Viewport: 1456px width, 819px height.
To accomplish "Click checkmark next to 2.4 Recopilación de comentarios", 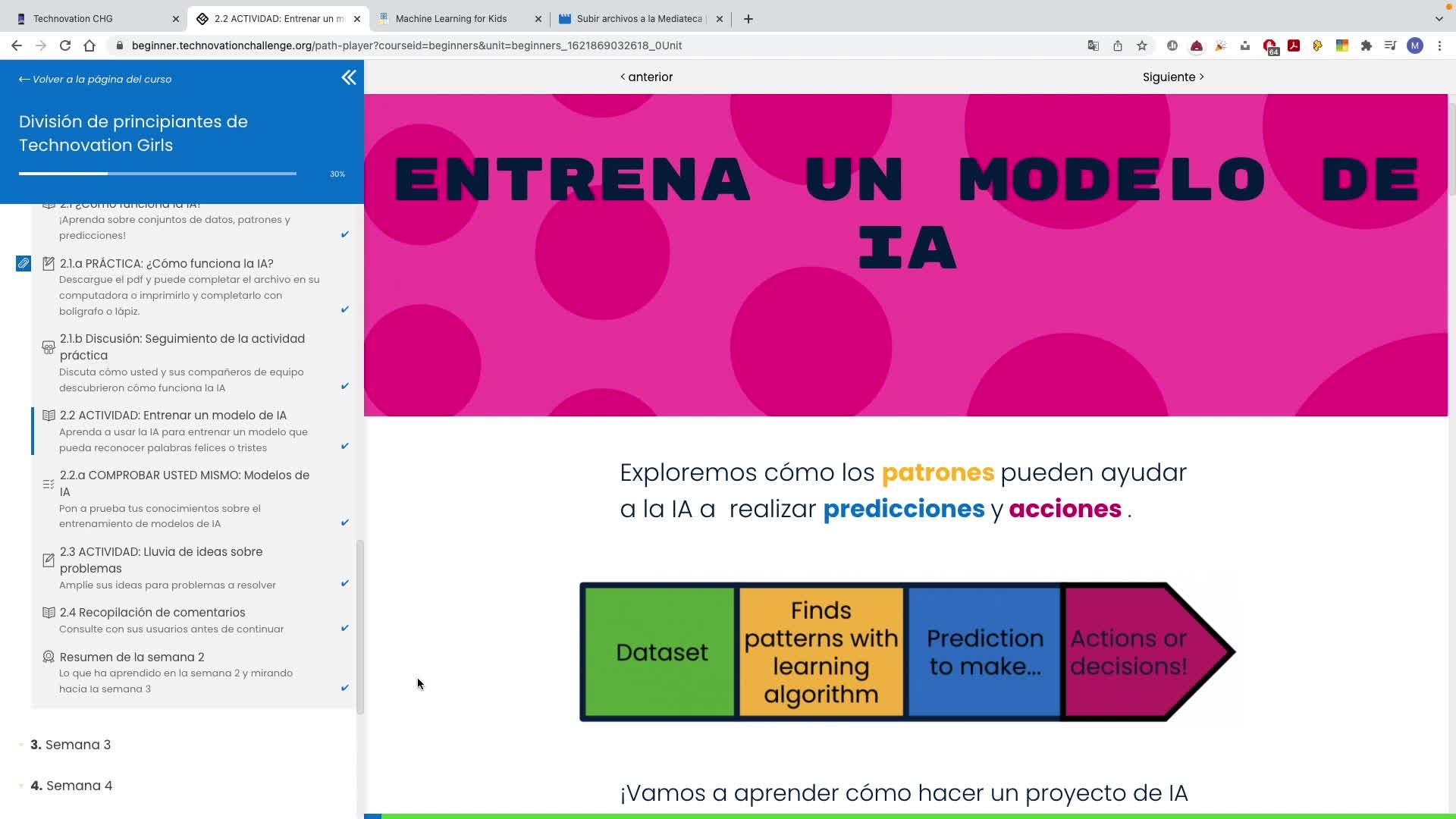I will (x=344, y=628).
